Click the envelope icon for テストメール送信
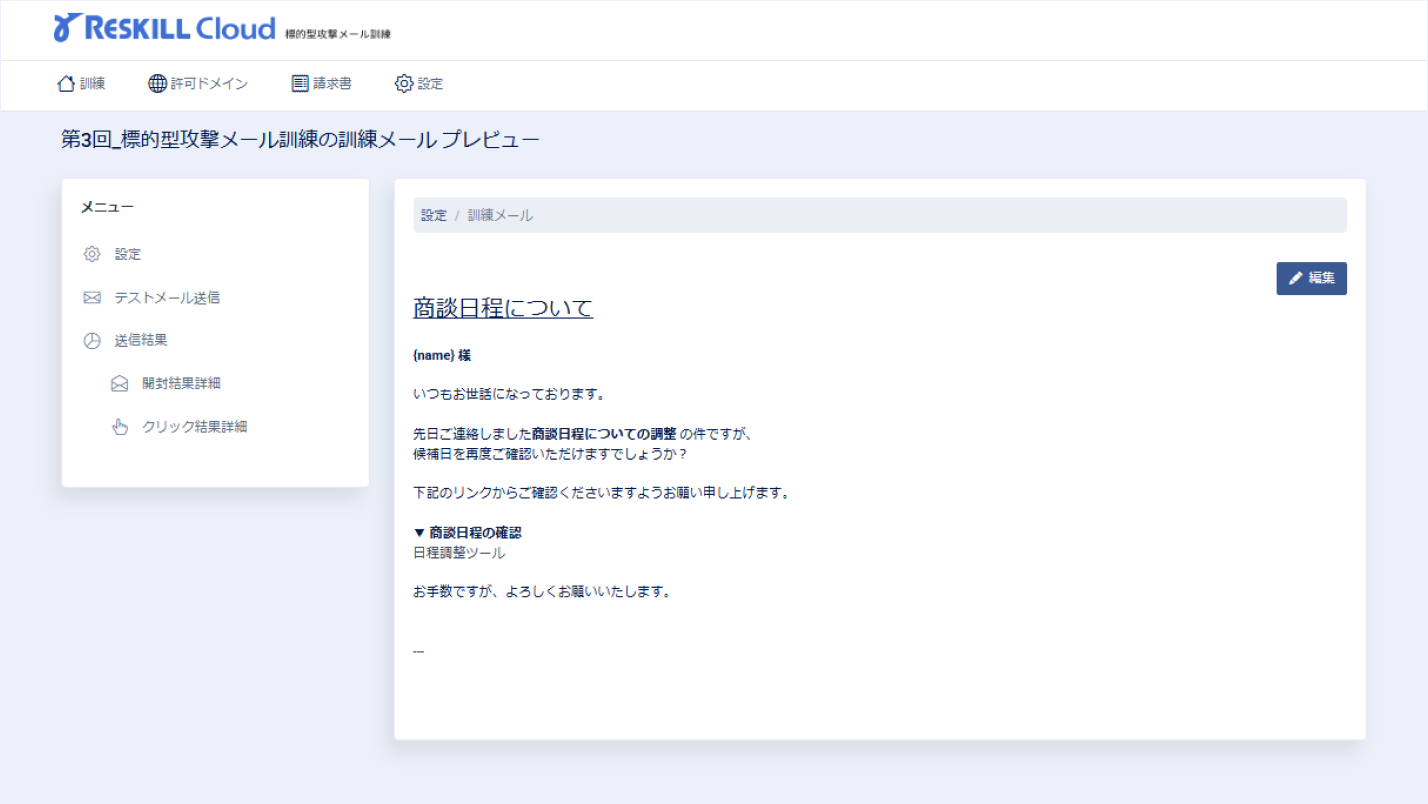This screenshot has width=1428, height=804. point(91,297)
